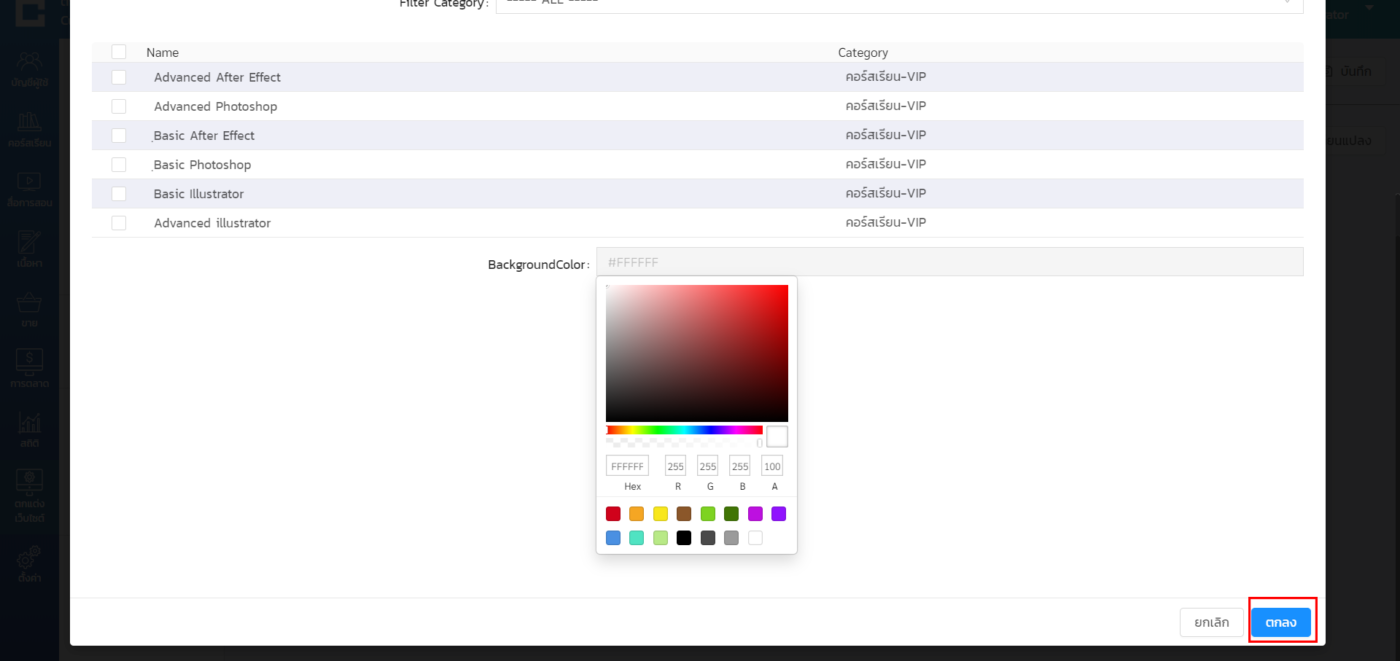
Task: Pick the yellow preset color swatch
Action: (x=660, y=514)
